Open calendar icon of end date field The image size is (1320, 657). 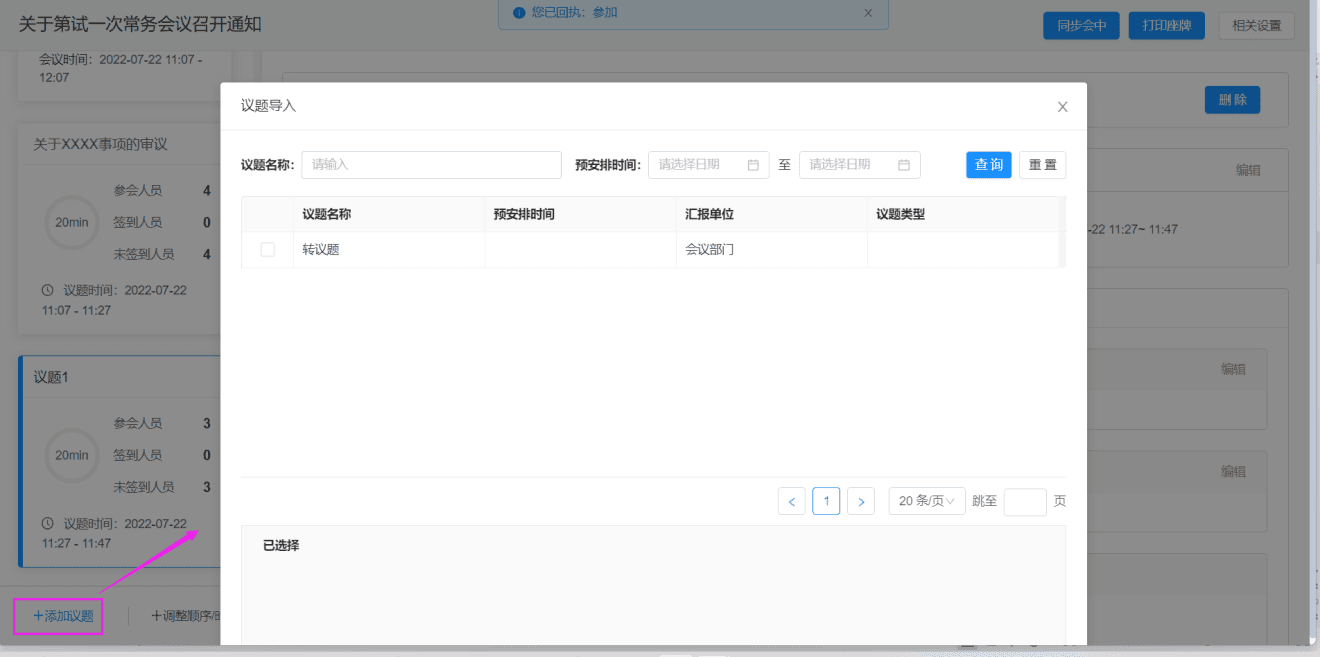click(904, 165)
